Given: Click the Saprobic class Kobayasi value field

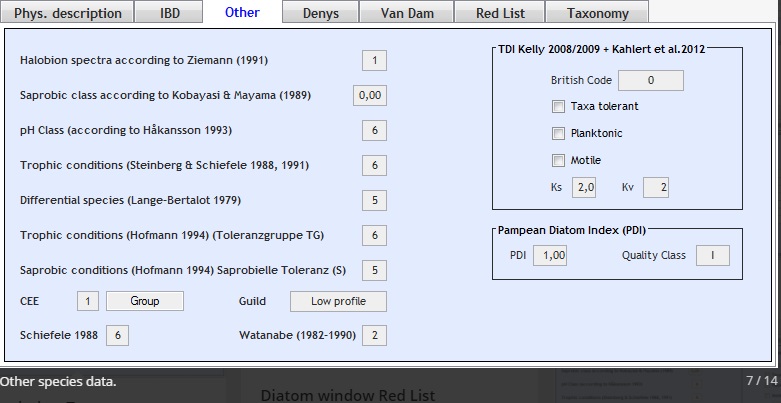Looking at the screenshot, I should pyautogui.click(x=370, y=96).
